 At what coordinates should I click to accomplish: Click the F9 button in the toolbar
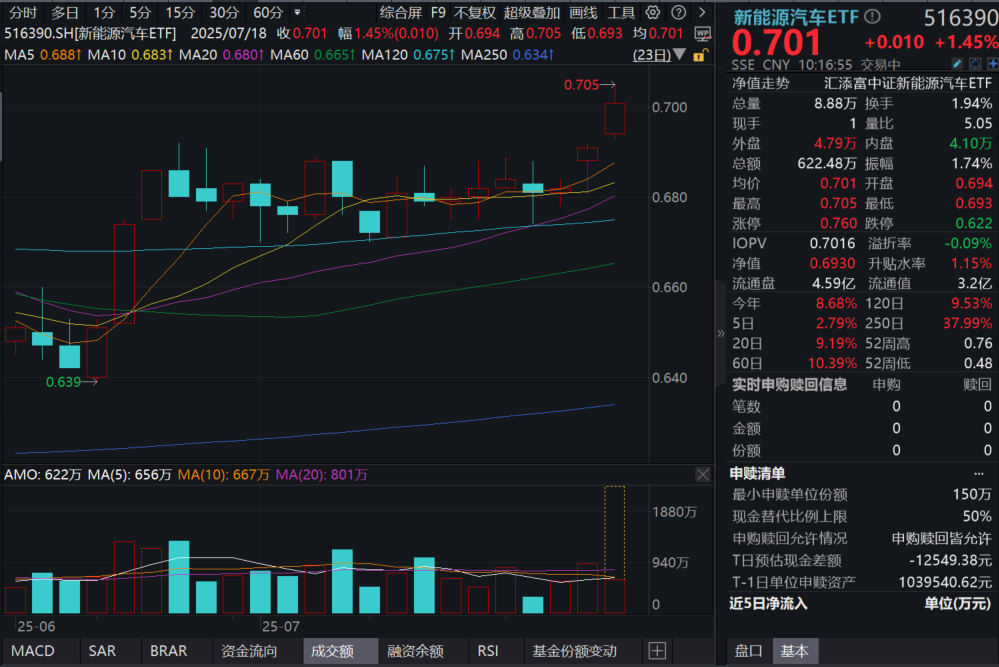[x=437, y=12]
